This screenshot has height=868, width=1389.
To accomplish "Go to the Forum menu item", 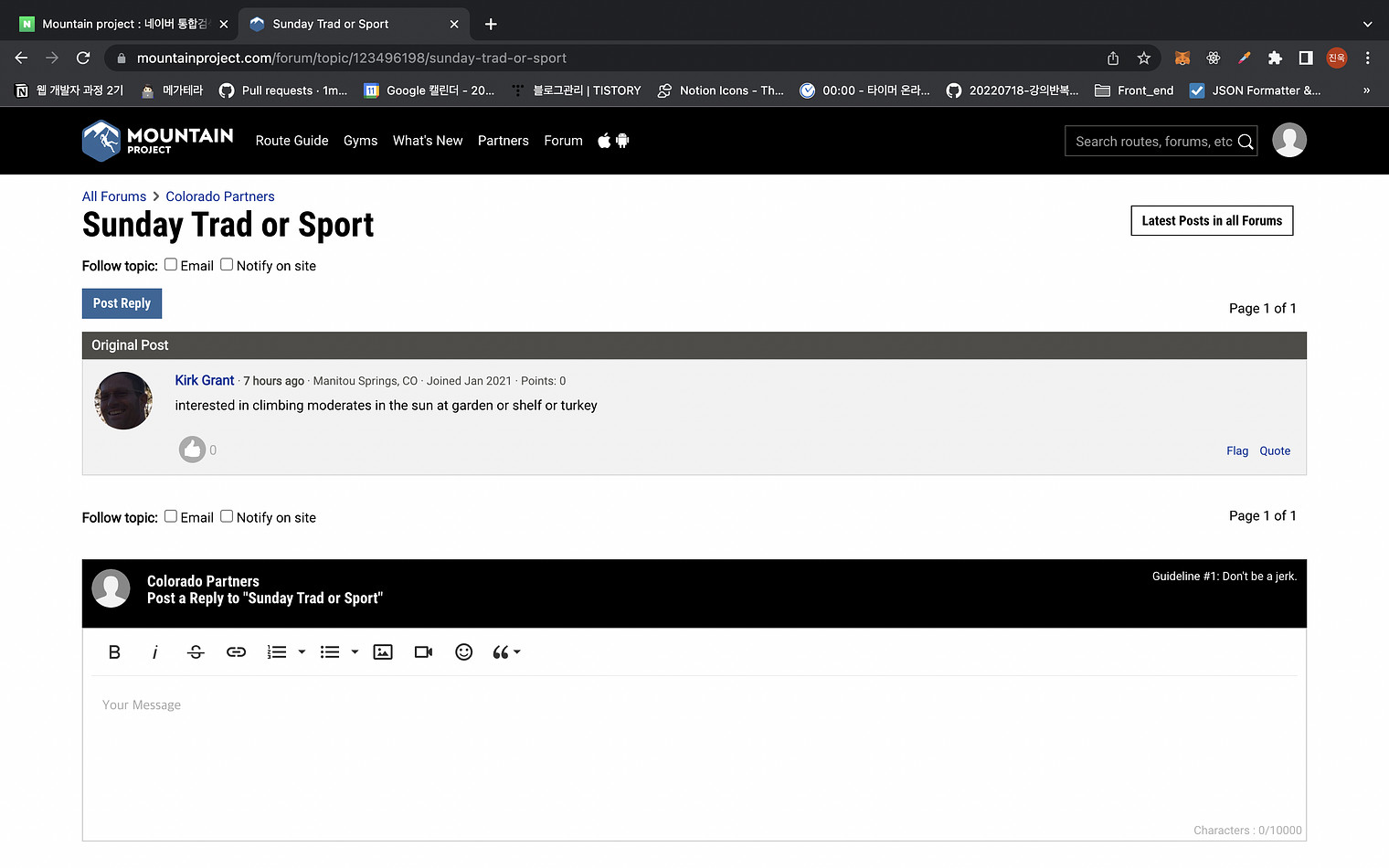I will tap(563, 141).
